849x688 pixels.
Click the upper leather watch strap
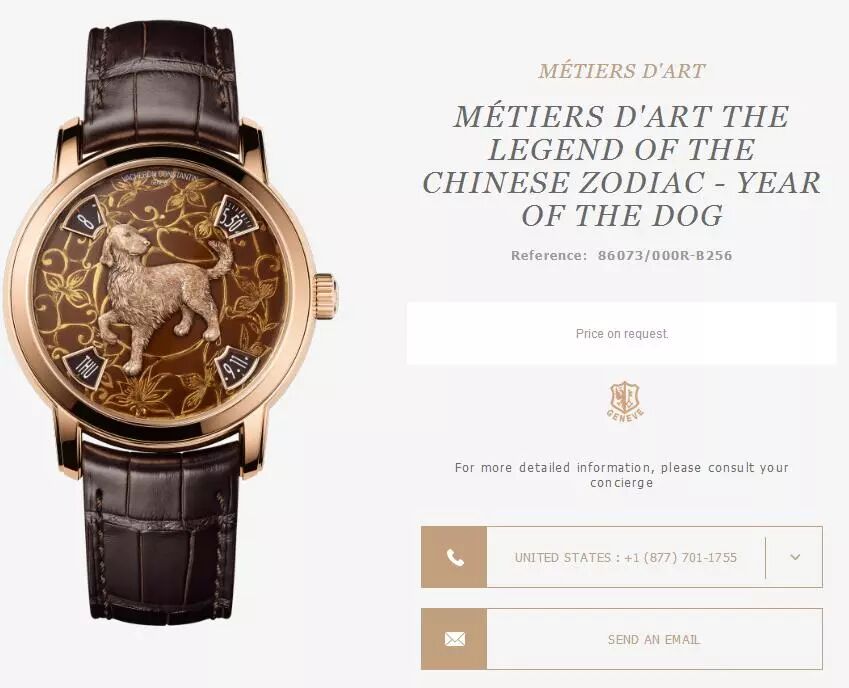(161, 87)
